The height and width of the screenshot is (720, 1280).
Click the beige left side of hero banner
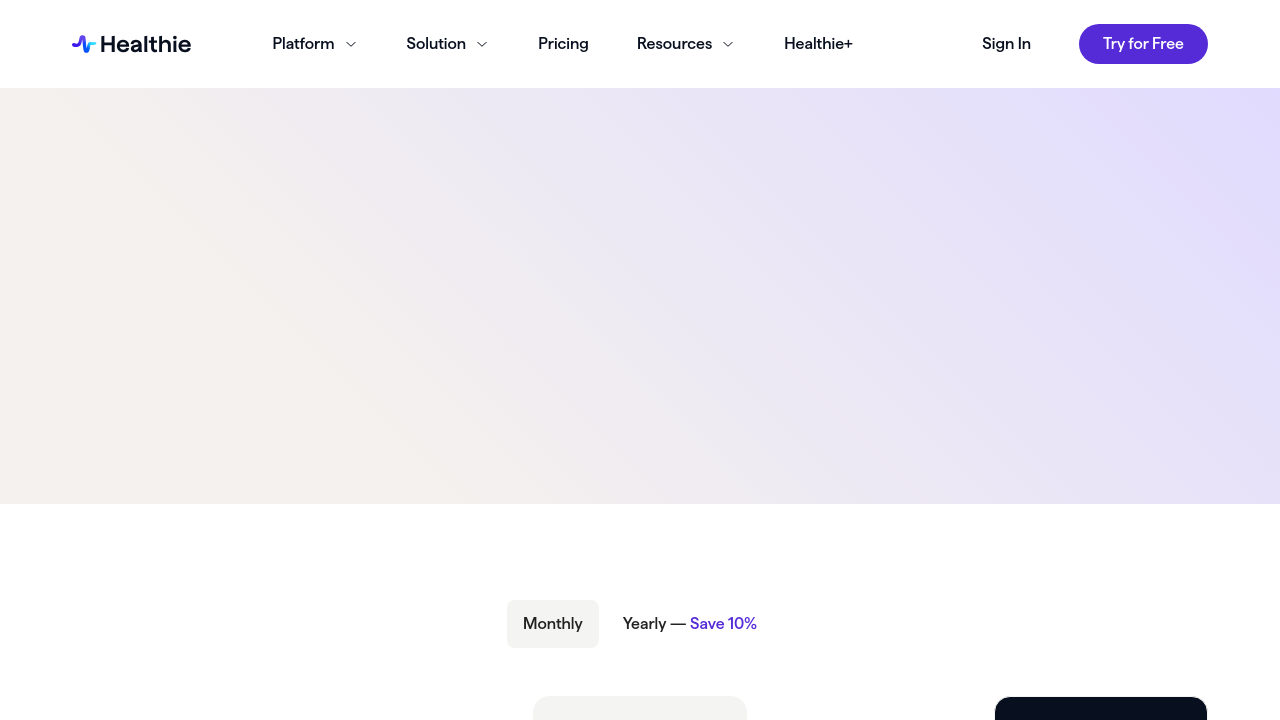pyautogui.click(x=150, y=300)
